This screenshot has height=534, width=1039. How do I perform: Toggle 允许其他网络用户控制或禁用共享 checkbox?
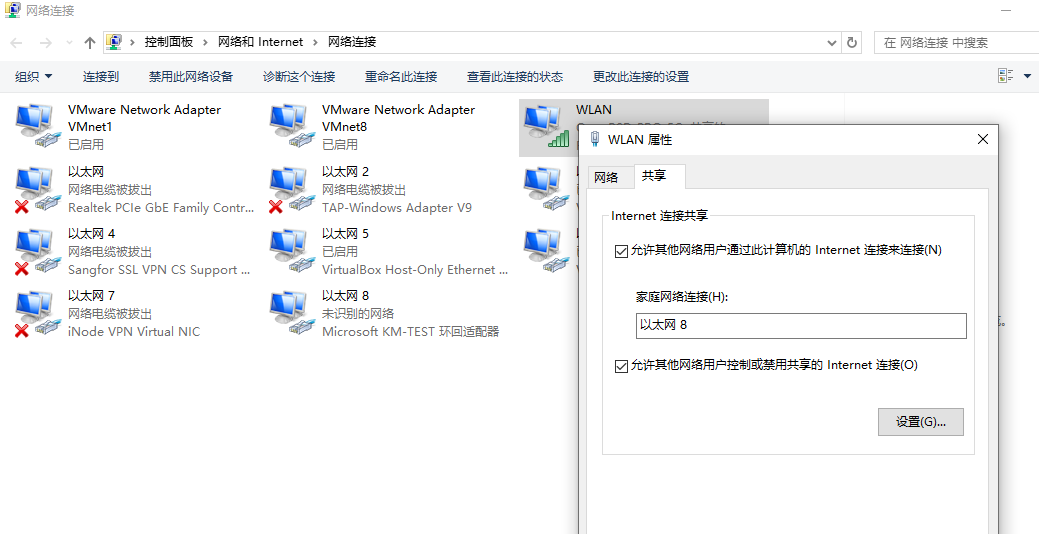pyautogui.click(x=621, y=366)
